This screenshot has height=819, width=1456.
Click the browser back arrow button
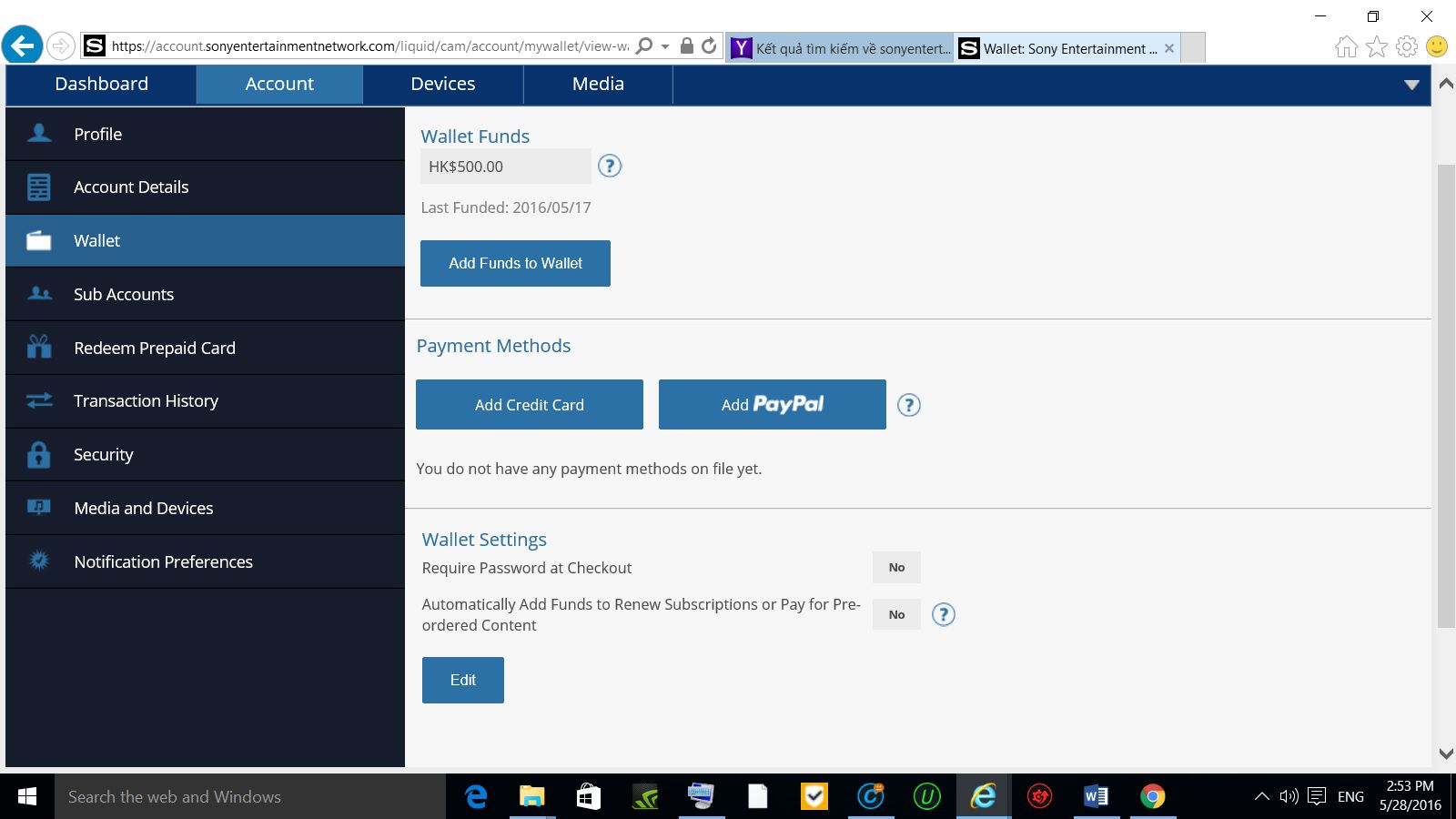pyautogui.click(x=22, y=45)
